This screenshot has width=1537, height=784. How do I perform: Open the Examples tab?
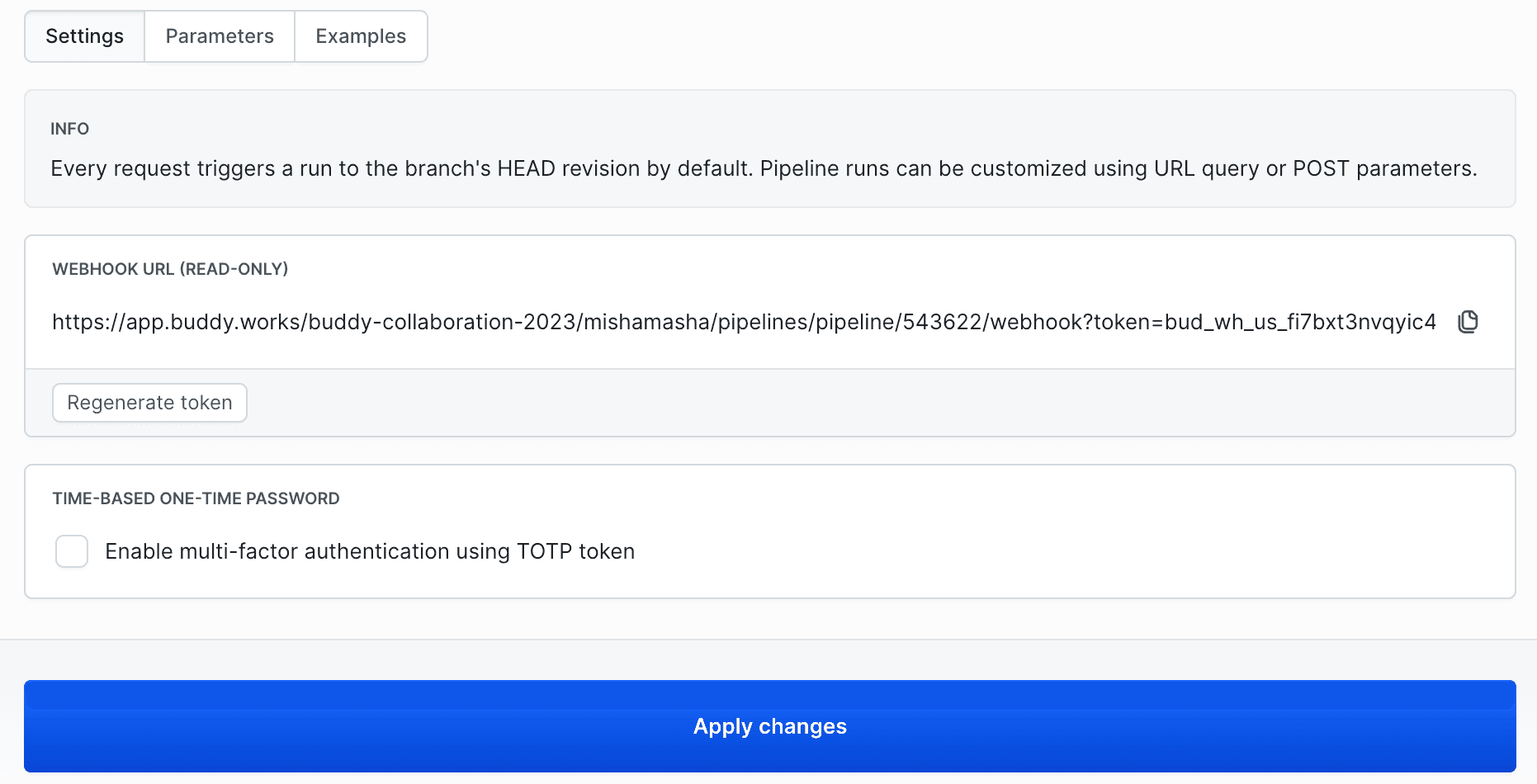[x=361, y=36]
